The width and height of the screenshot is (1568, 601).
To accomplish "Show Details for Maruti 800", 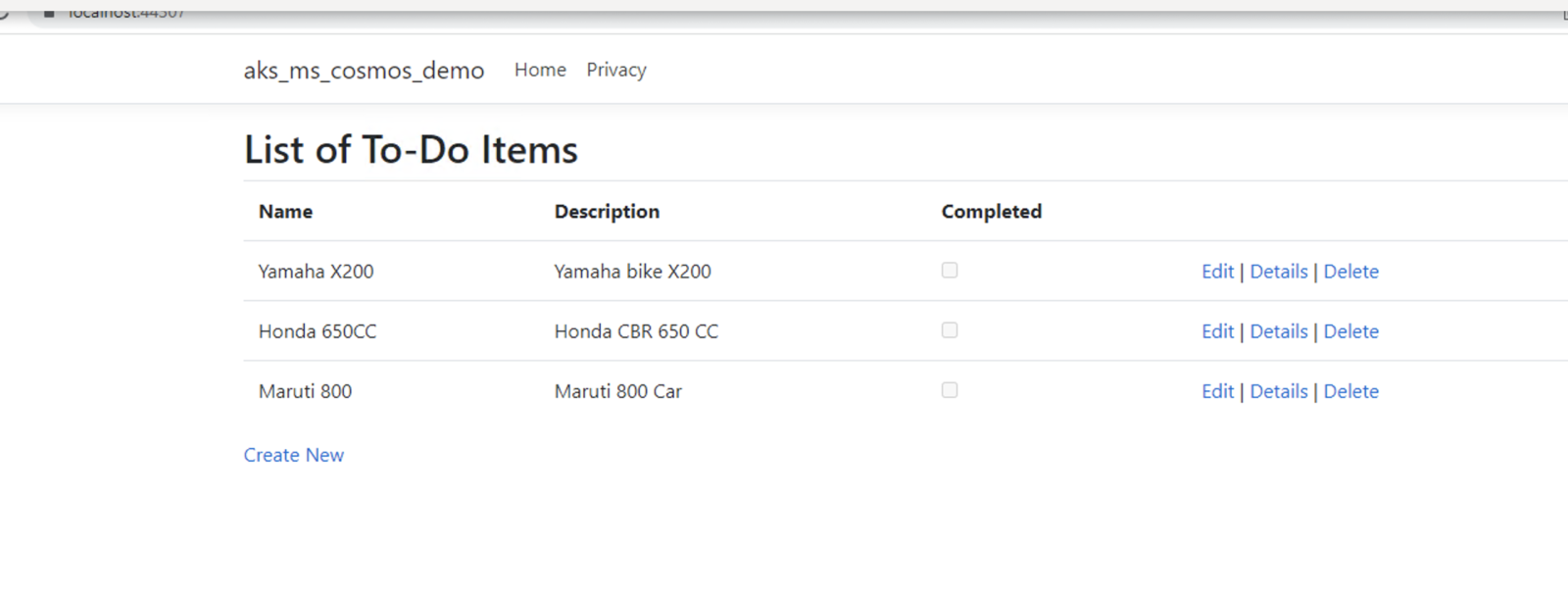I will 1279,390.
